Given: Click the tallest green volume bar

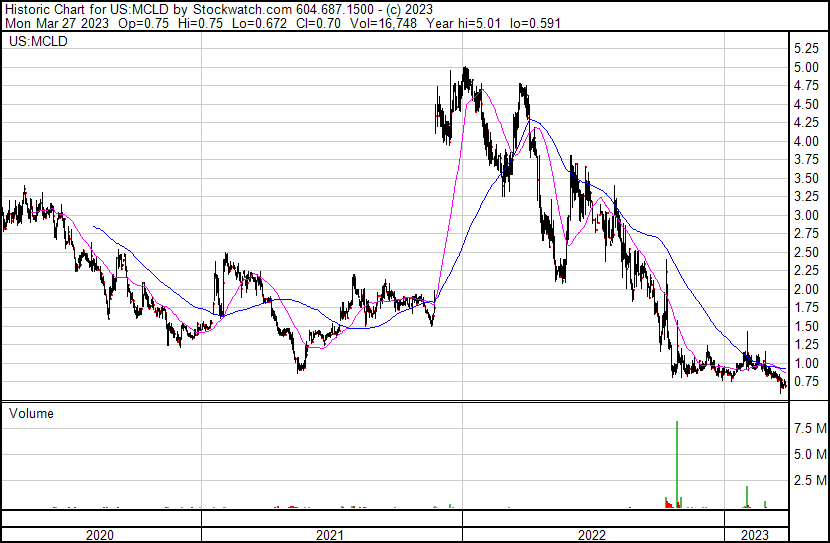Looking at the screenshot, I should coord(677,460).
